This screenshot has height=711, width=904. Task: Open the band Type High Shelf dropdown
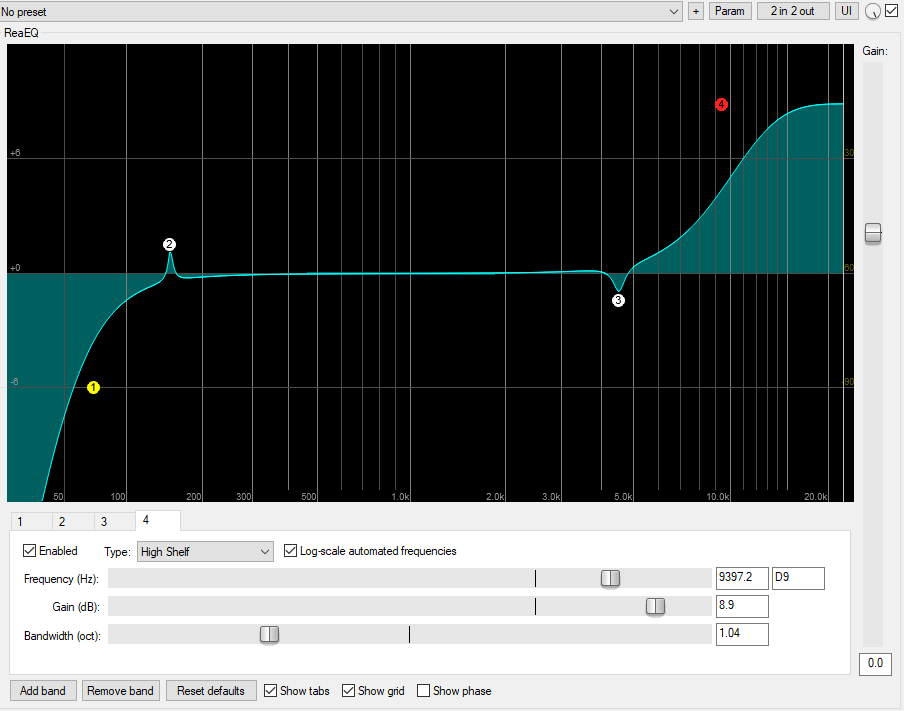[205, 551]
